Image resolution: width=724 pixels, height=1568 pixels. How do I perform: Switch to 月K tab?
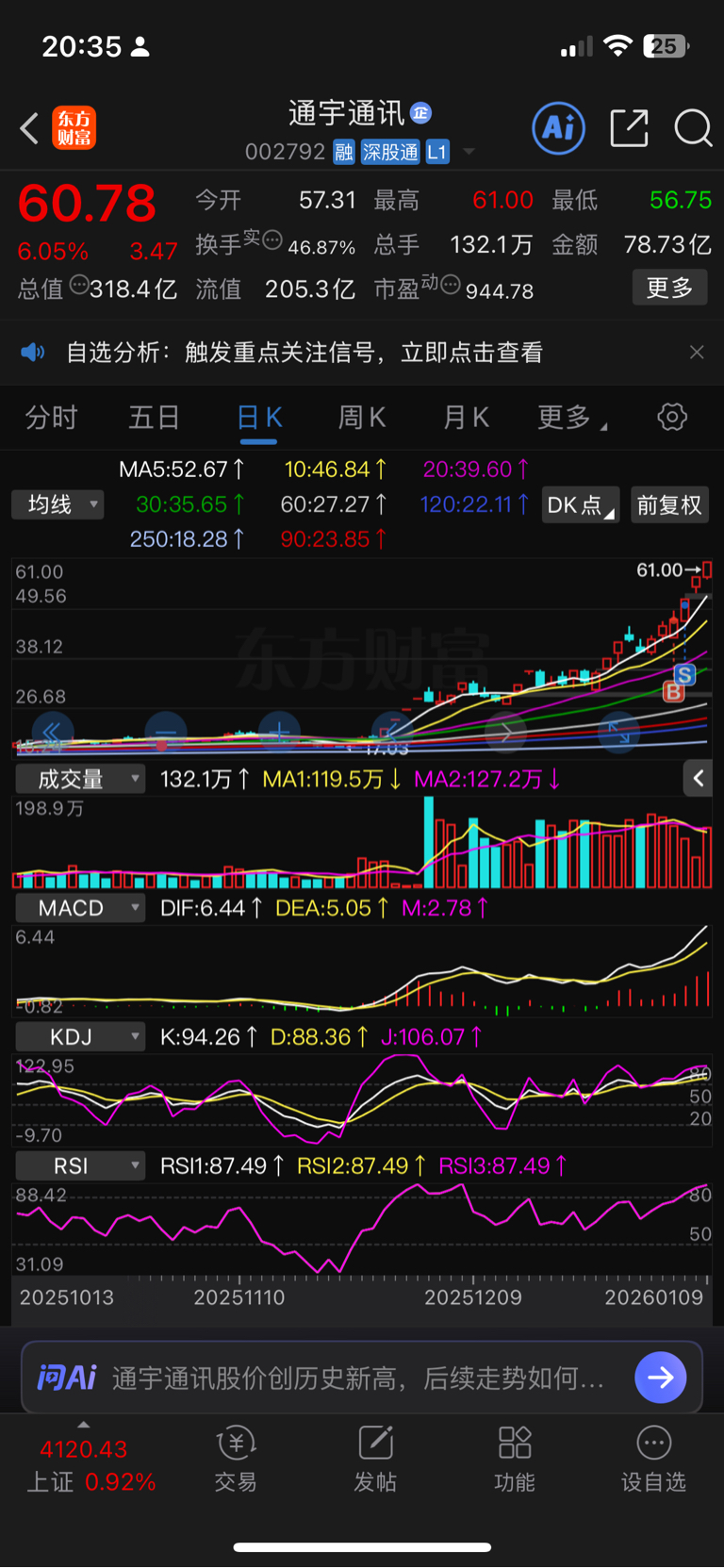[x=466, y=417]
